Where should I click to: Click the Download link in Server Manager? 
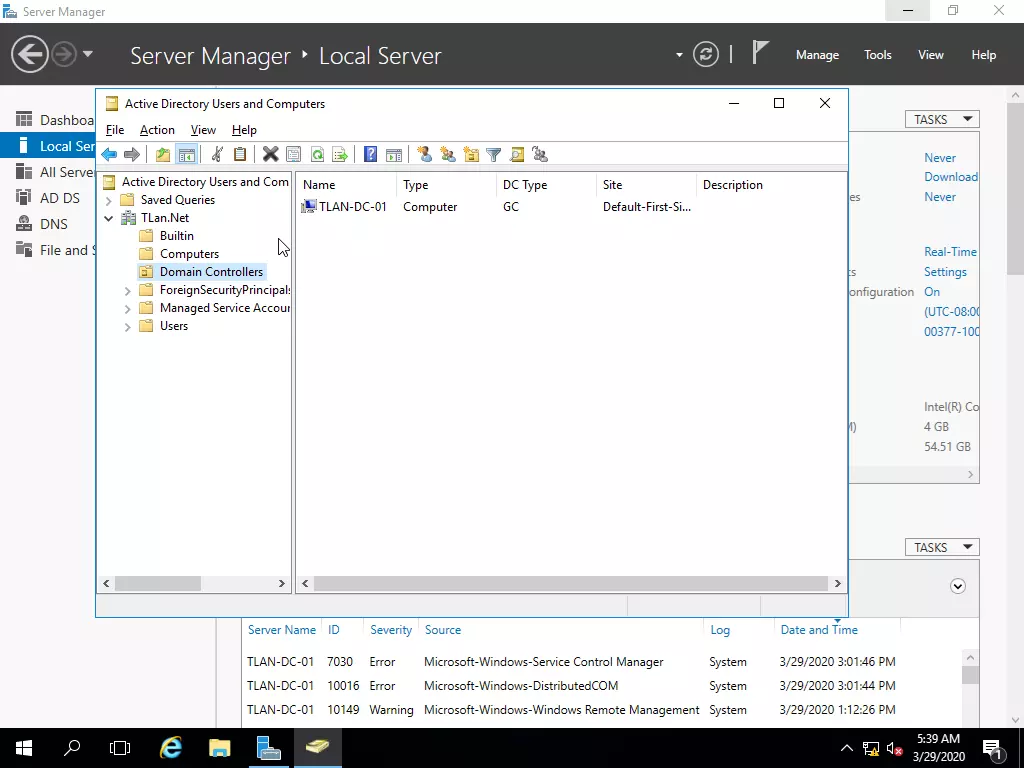[x=951, y=177]
